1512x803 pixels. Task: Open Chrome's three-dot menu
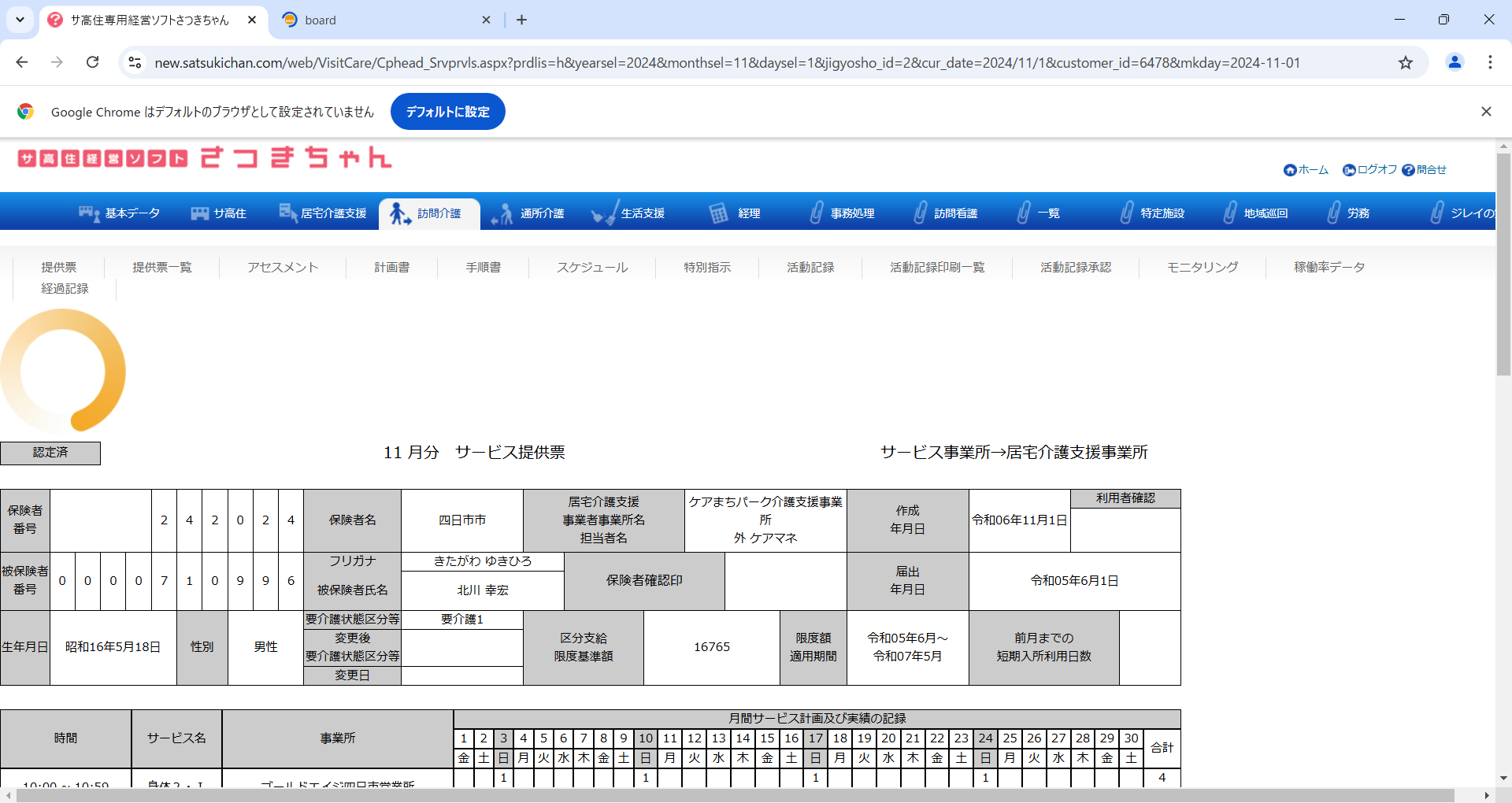click(1490, 63)
